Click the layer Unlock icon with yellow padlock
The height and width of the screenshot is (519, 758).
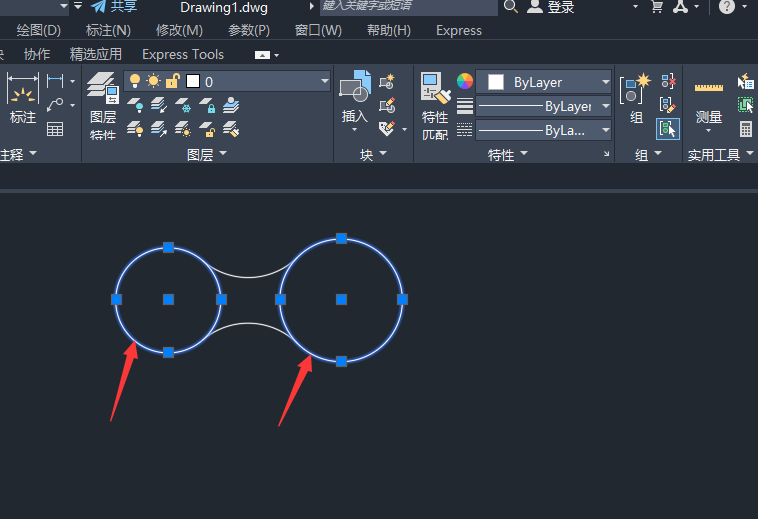point(207,129)
